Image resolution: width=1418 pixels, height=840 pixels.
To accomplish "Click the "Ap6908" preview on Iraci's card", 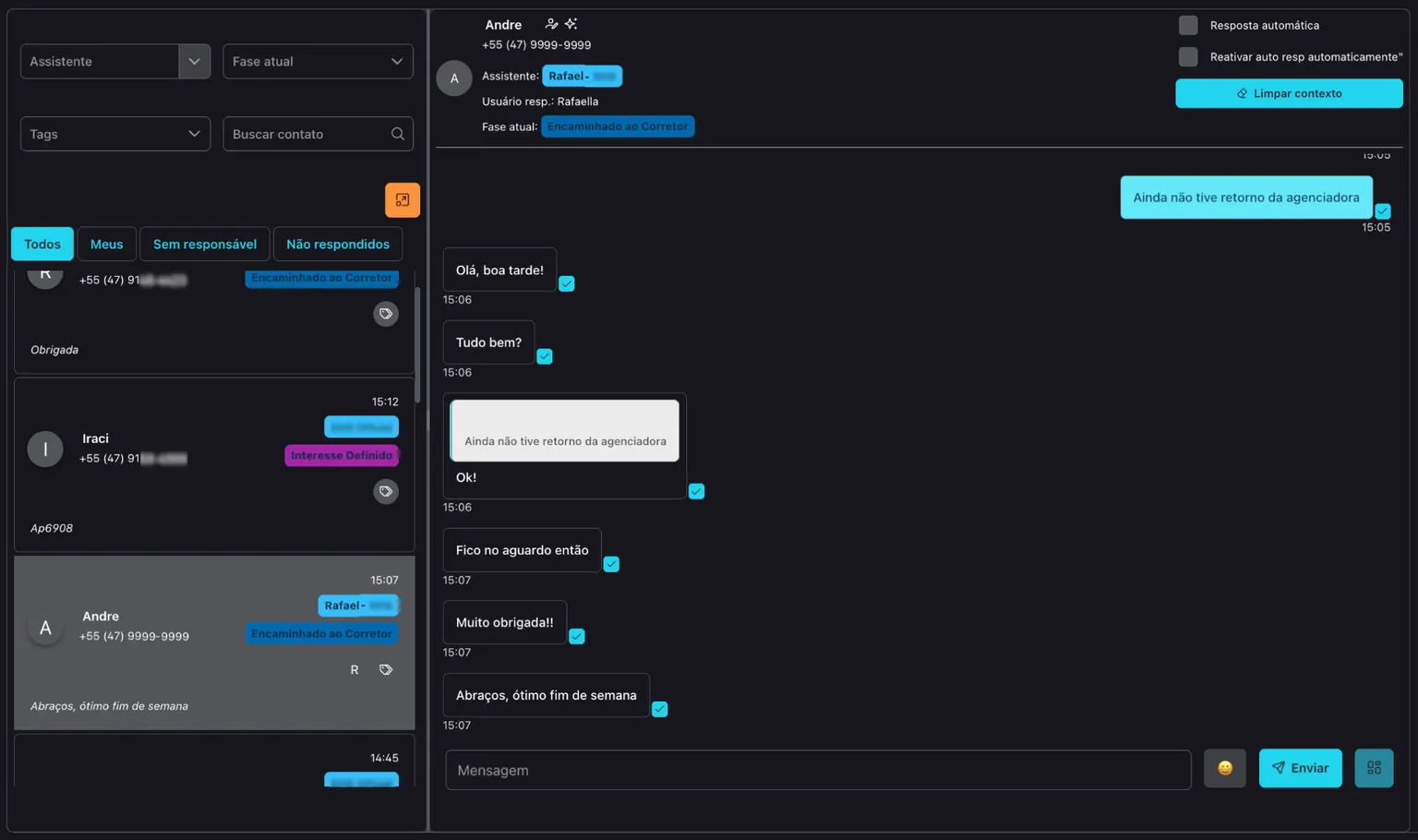I will point(52,528).
